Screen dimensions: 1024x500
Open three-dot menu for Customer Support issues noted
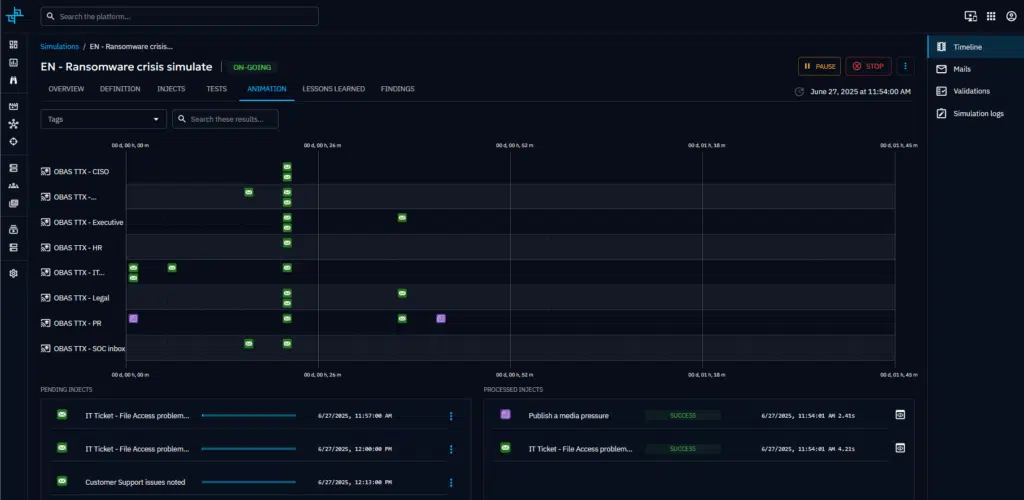click(451, 482)
